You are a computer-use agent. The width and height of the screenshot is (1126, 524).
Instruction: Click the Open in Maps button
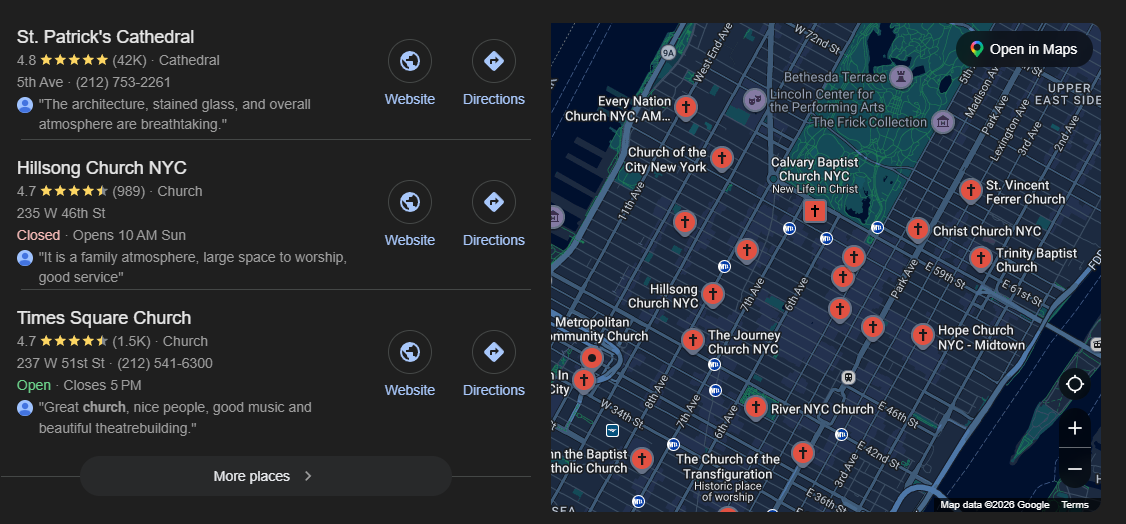(1023, 49)
